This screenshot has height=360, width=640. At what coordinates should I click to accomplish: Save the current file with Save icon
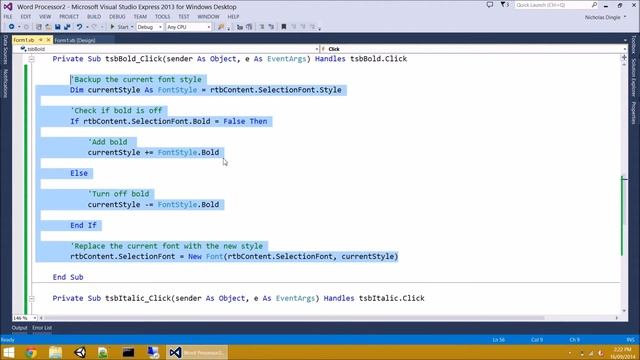click(x=58, y=27)
